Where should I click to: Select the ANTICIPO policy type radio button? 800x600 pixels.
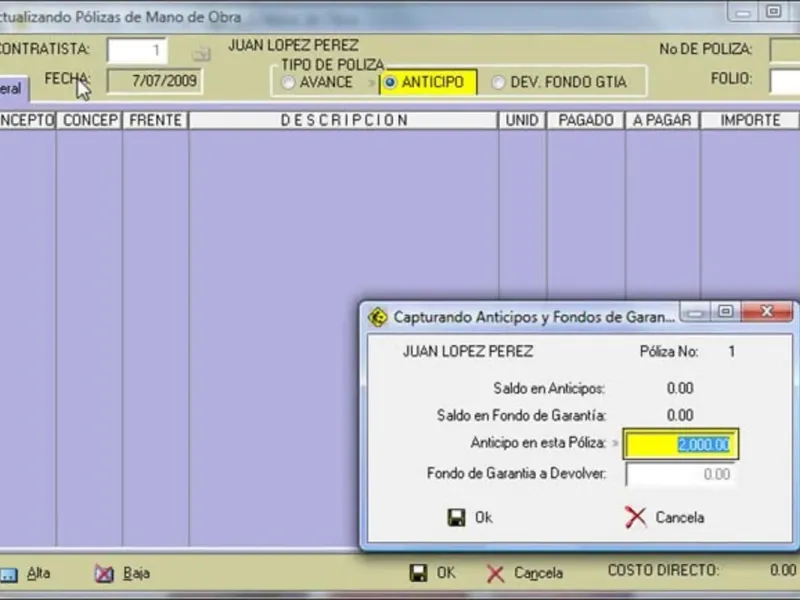(390, 82)
